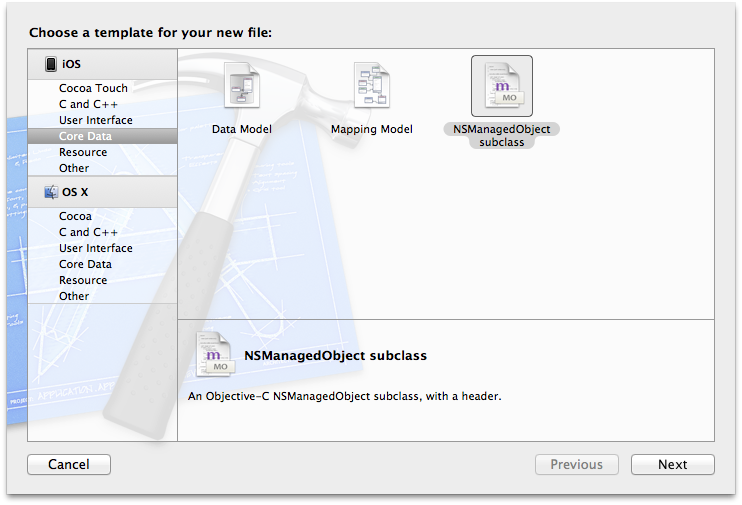Open User Interface under OS X
742x505 pixels.
[96, 248]
